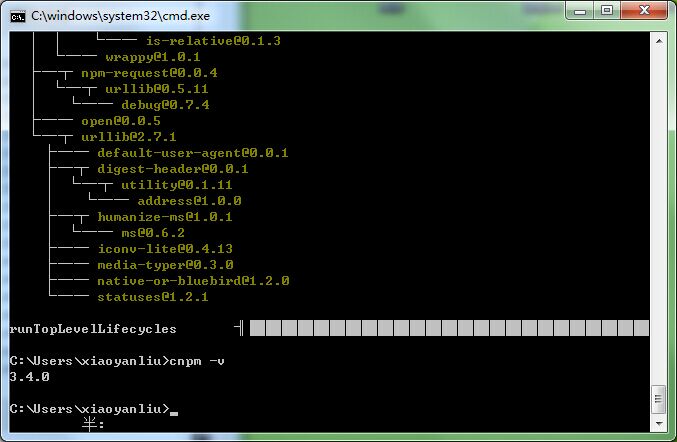This screenshot has width=677, height=442.
Task: Click the npm-request@0.0.4 entry
Action: click(x=149, y=73)
